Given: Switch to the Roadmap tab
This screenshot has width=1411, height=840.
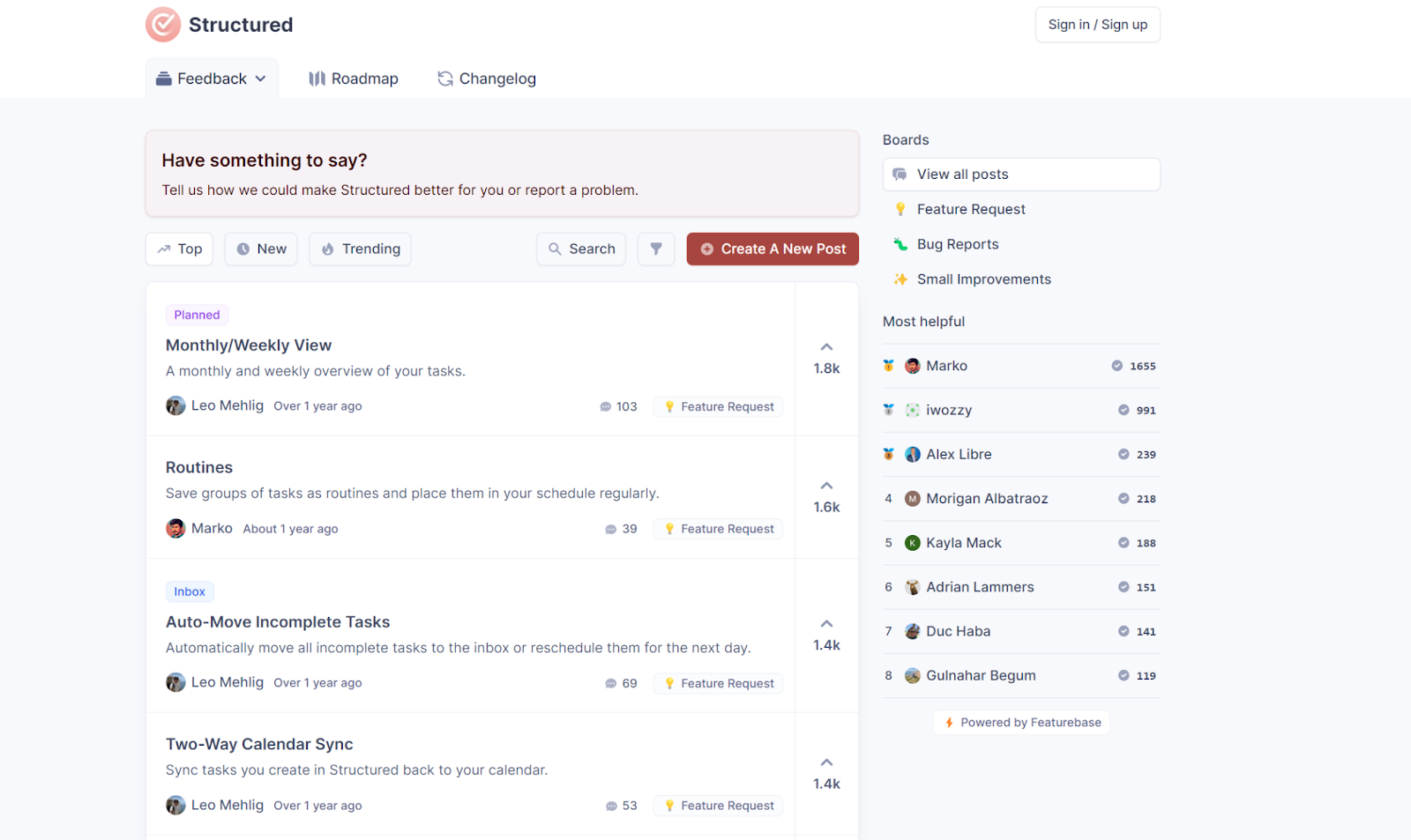Looking at the screenshot, I should point(354,78).
